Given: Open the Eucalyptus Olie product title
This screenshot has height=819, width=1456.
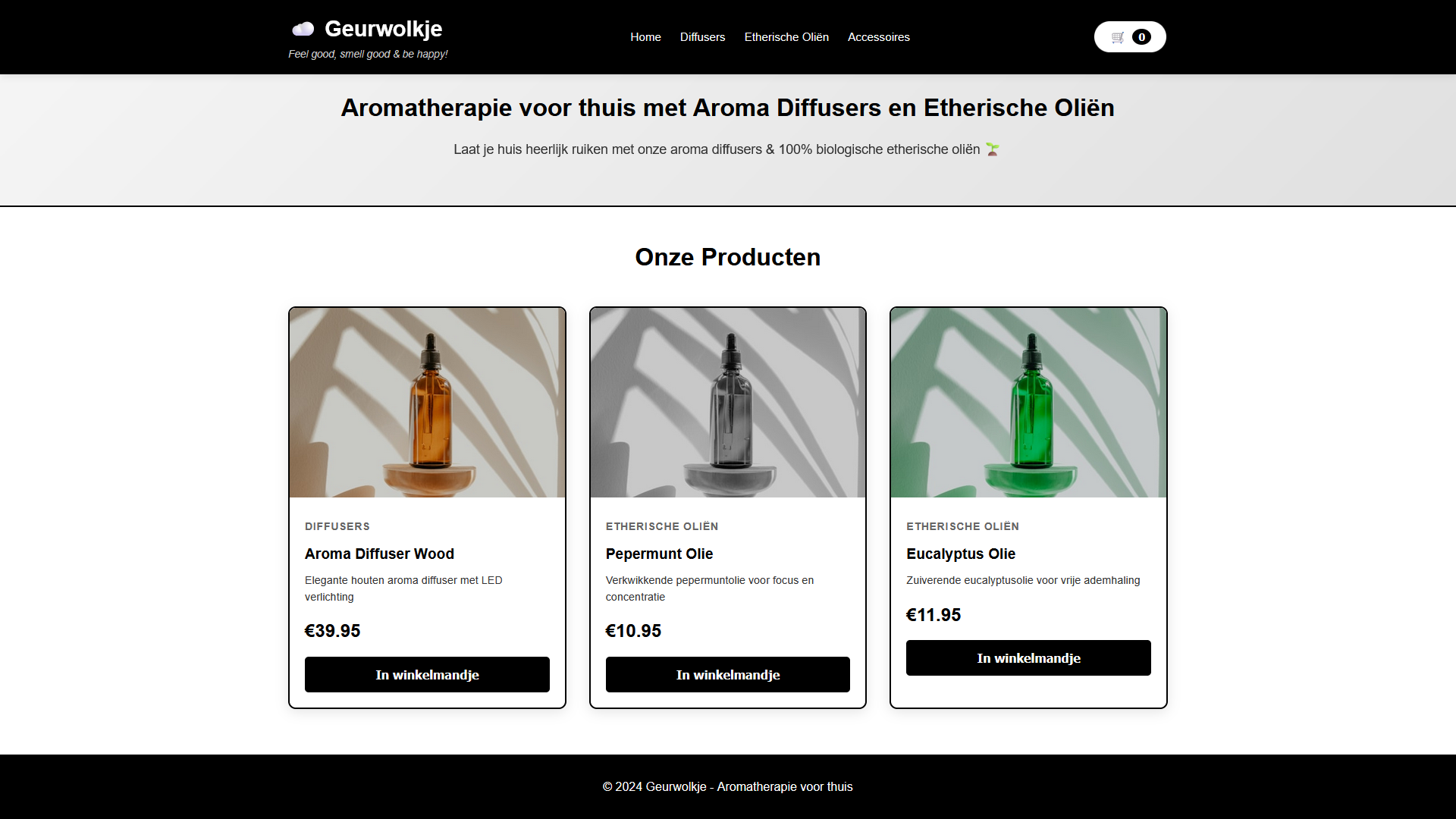Looking at the screenshot, I should [x=960, y=554].
